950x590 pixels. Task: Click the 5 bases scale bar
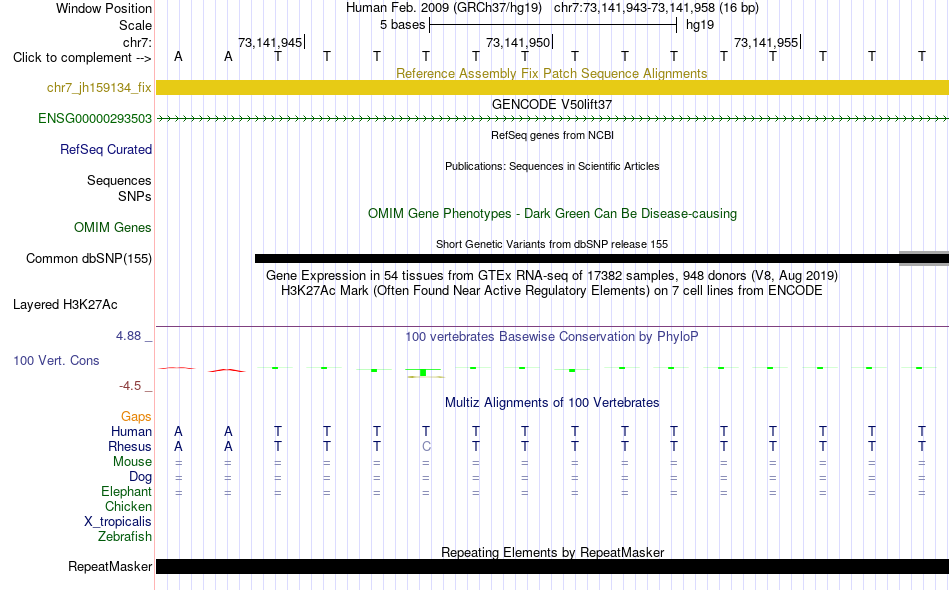[x=553, y=25]
